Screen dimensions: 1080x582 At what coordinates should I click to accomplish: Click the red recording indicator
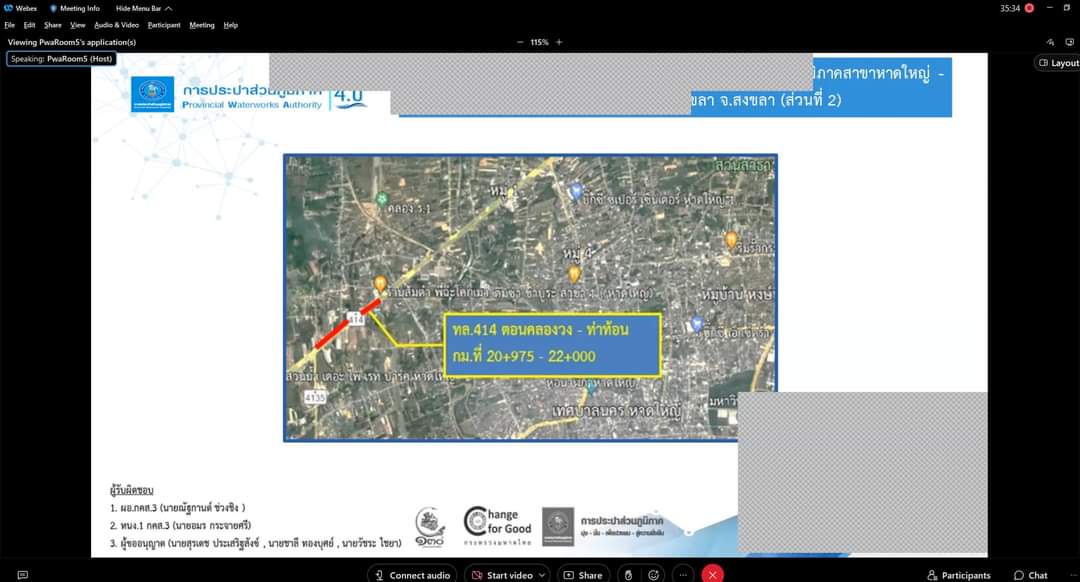coord(1029,8)
